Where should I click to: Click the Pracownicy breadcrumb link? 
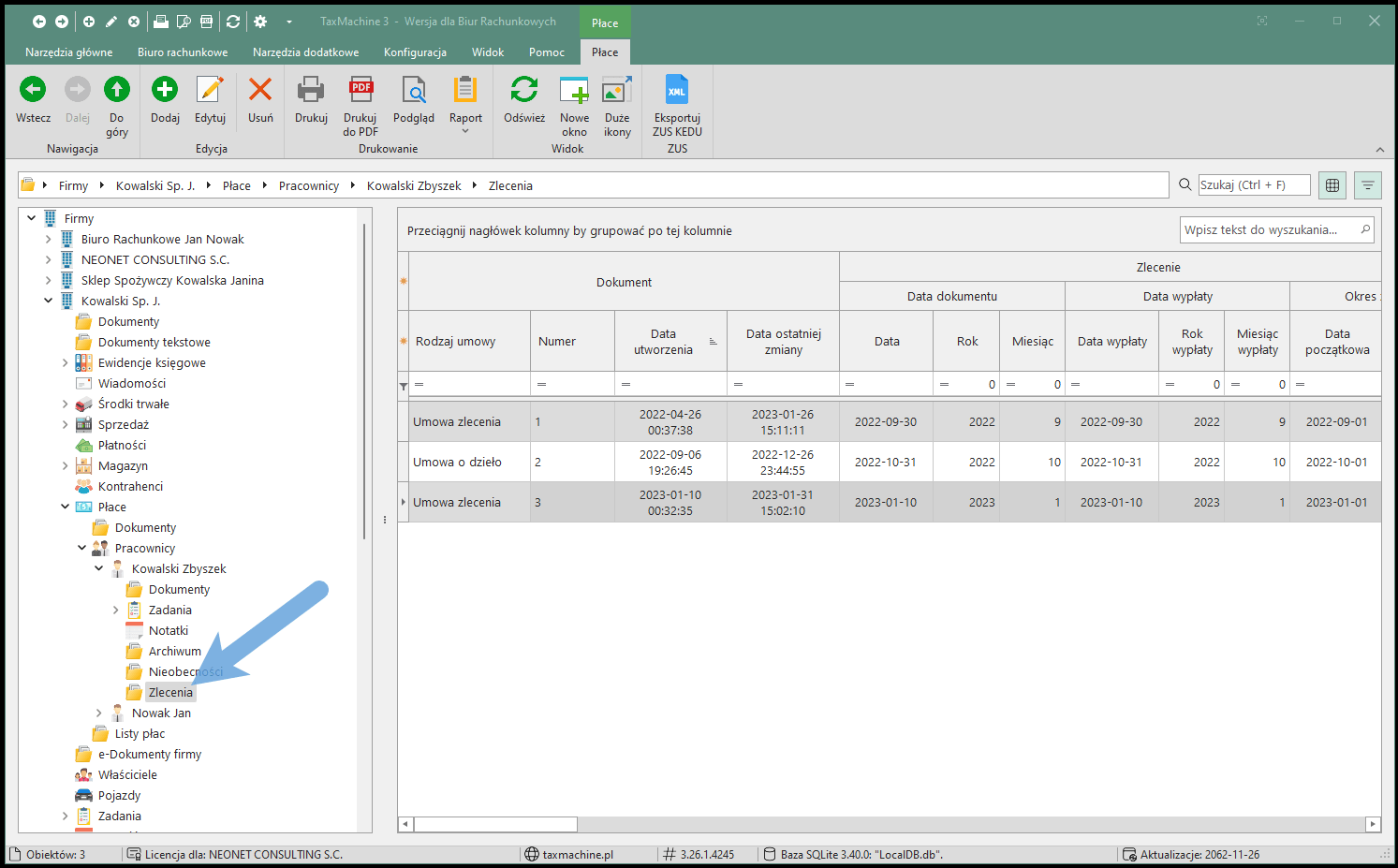click(308, 186)
